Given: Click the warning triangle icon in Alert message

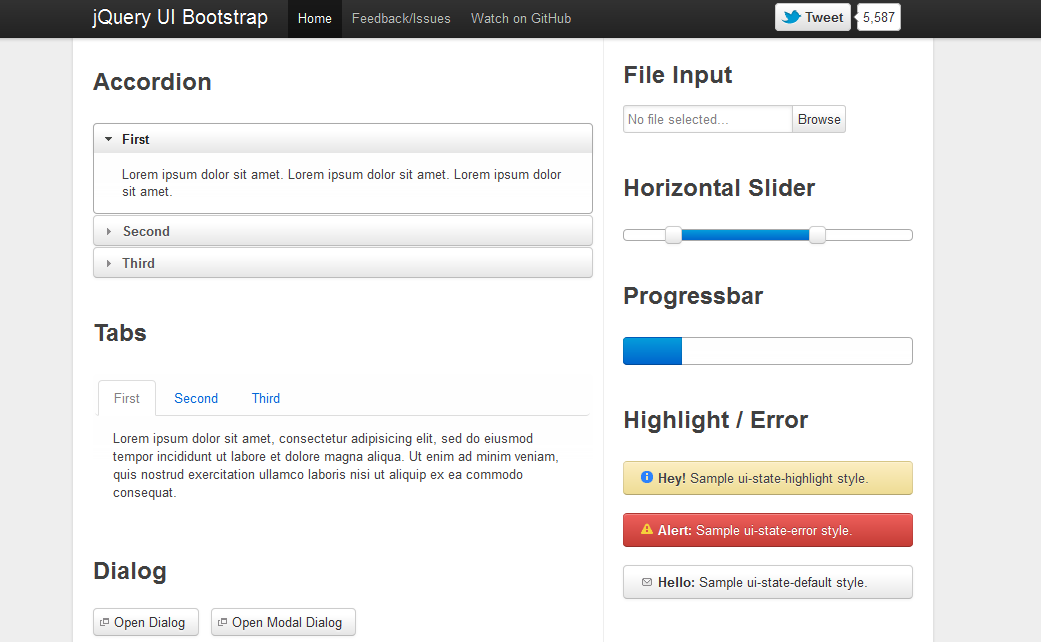Looking at the screenshot, I should pyautogui.click(x=647, y=530).
